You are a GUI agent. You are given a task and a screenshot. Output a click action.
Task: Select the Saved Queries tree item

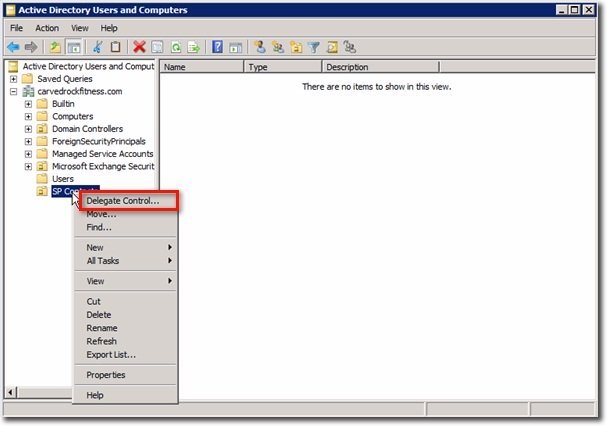click(65, 79)
